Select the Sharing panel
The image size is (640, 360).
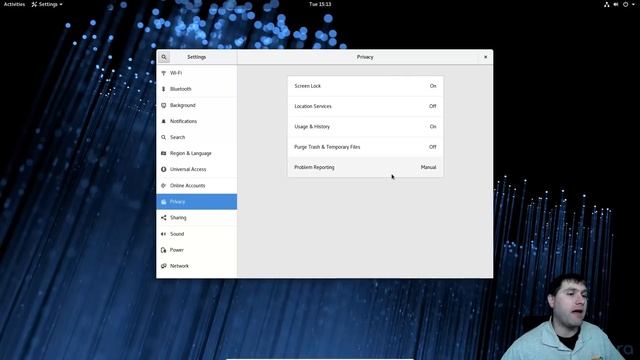click(x=197, y=218)
